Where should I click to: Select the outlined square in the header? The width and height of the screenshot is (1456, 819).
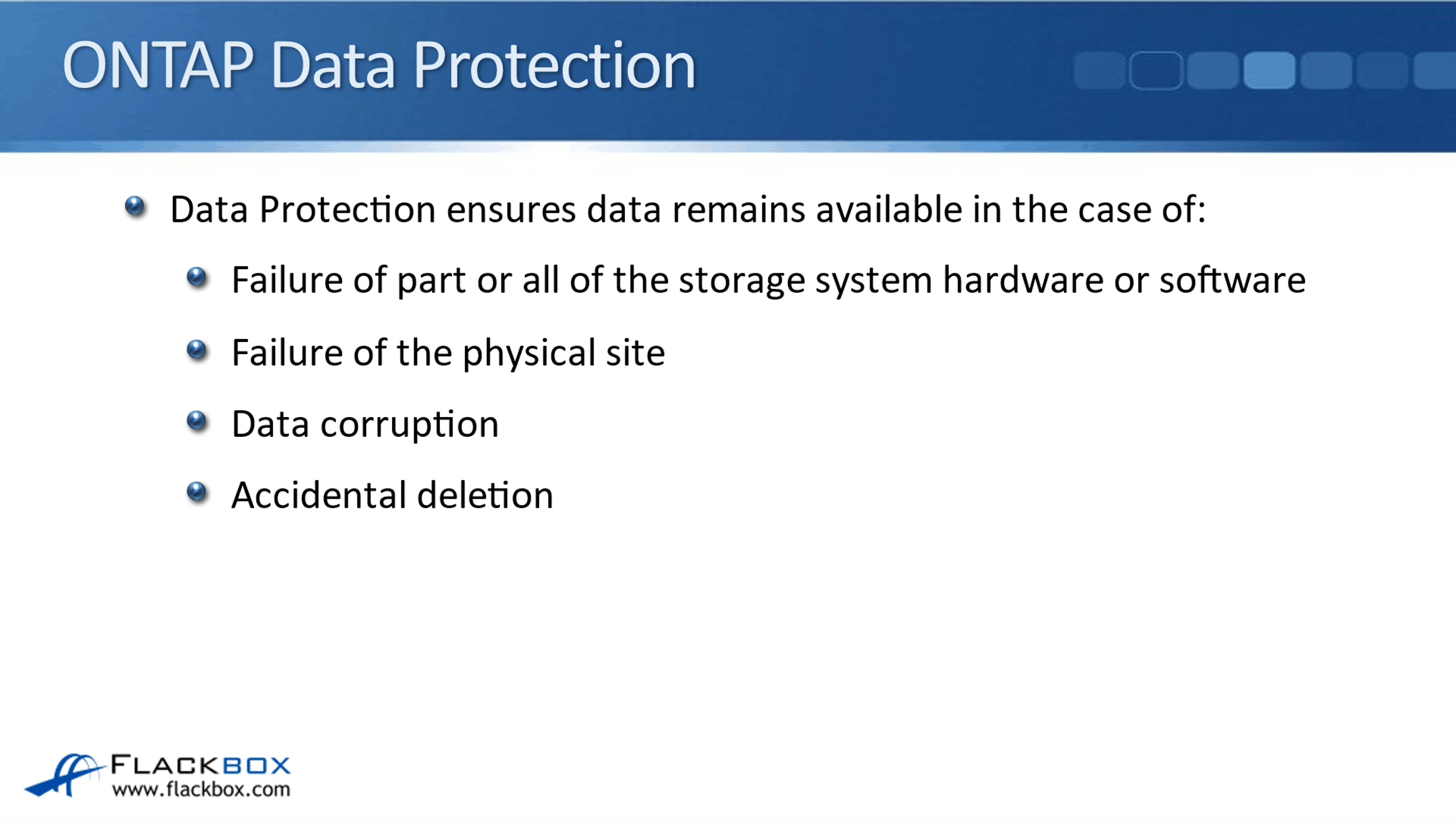tap(1155, 70)
